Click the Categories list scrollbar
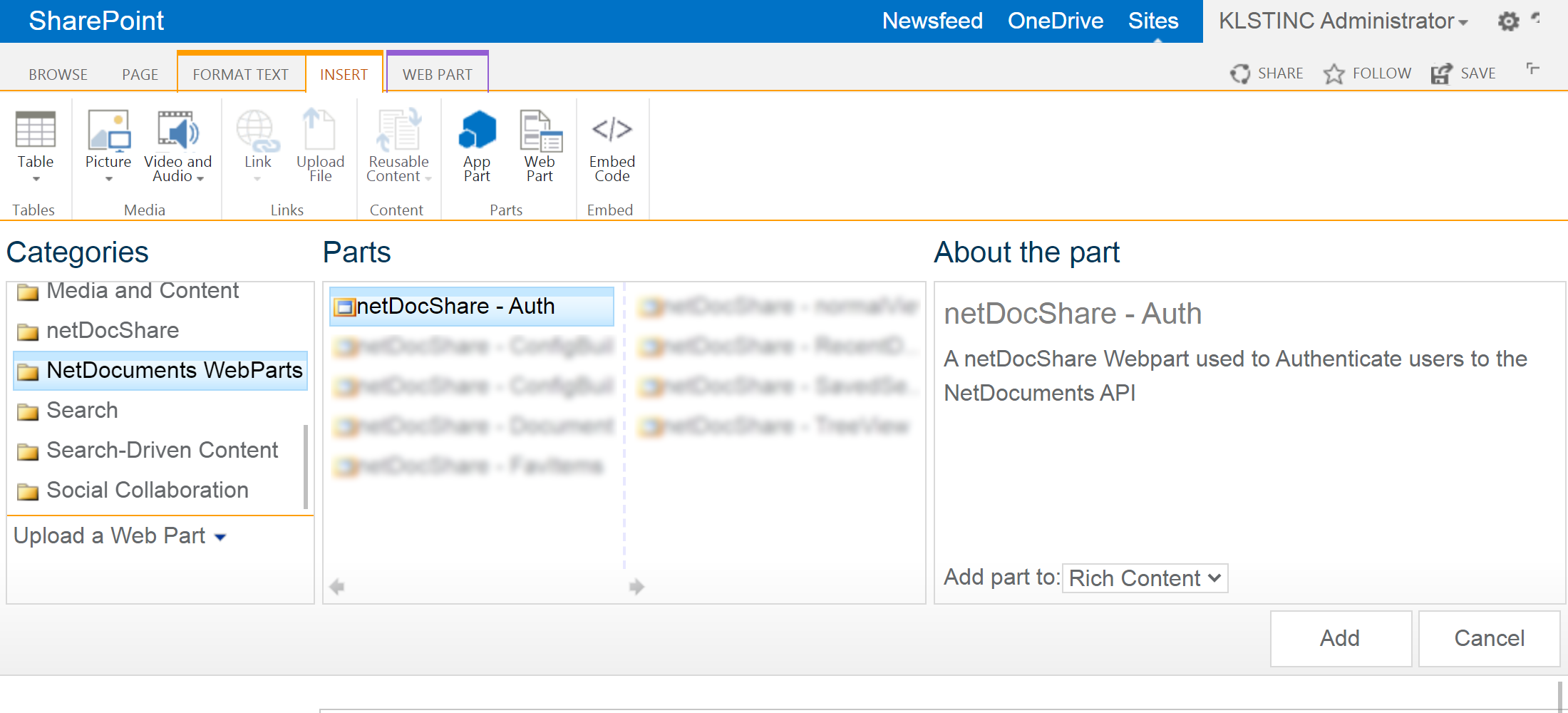 306,466
